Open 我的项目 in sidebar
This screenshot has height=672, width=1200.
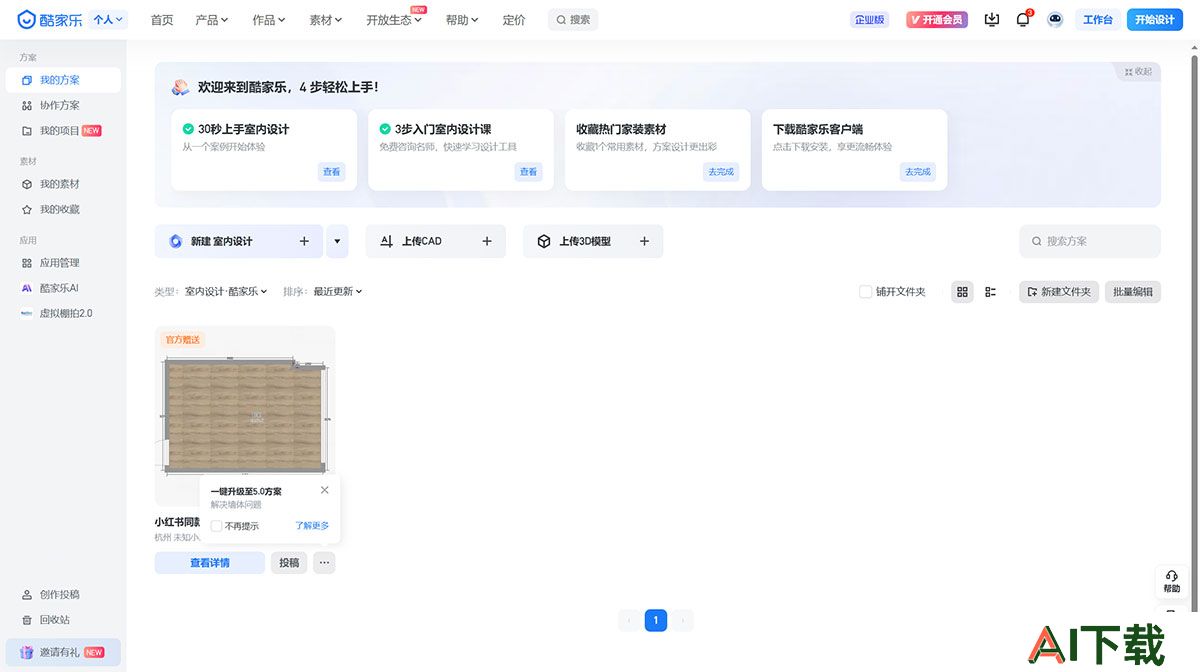coord(63,131)
